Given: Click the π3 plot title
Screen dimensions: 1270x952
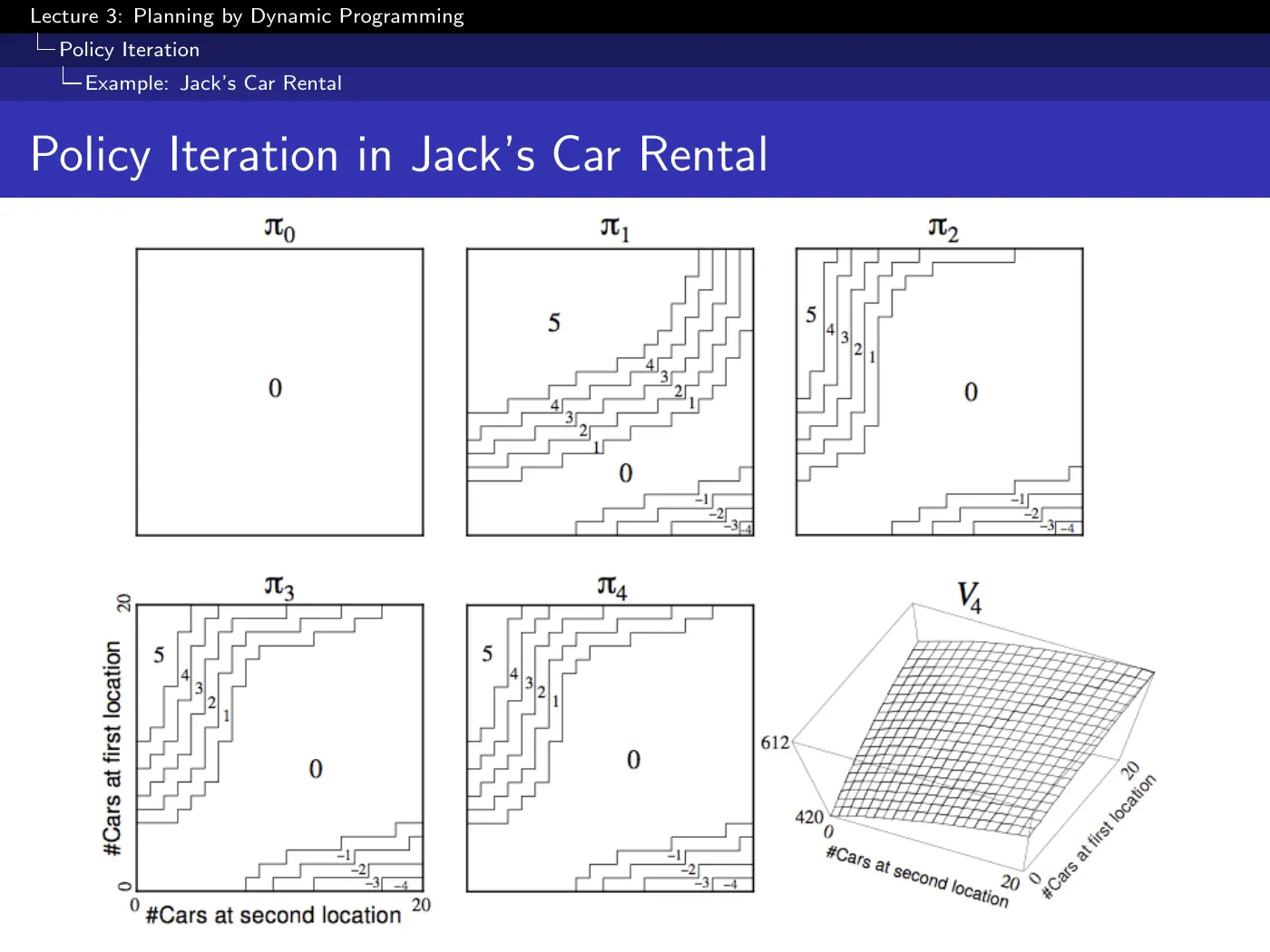Looking at the screenshot, I should [279, 587].
